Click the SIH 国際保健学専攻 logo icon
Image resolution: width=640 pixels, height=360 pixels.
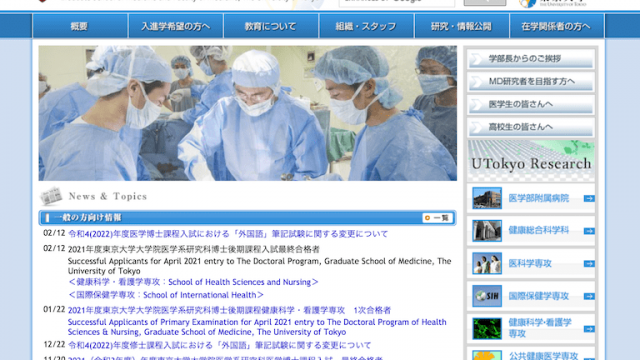487,296
